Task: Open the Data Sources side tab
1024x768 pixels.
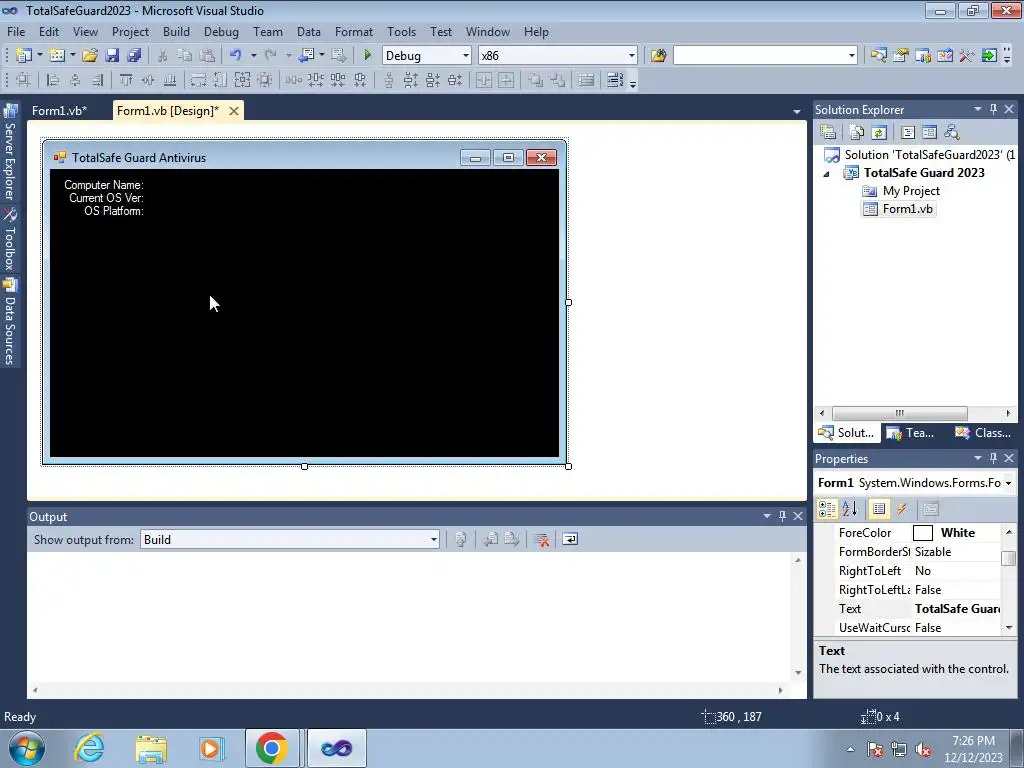Action: point(10,321)
